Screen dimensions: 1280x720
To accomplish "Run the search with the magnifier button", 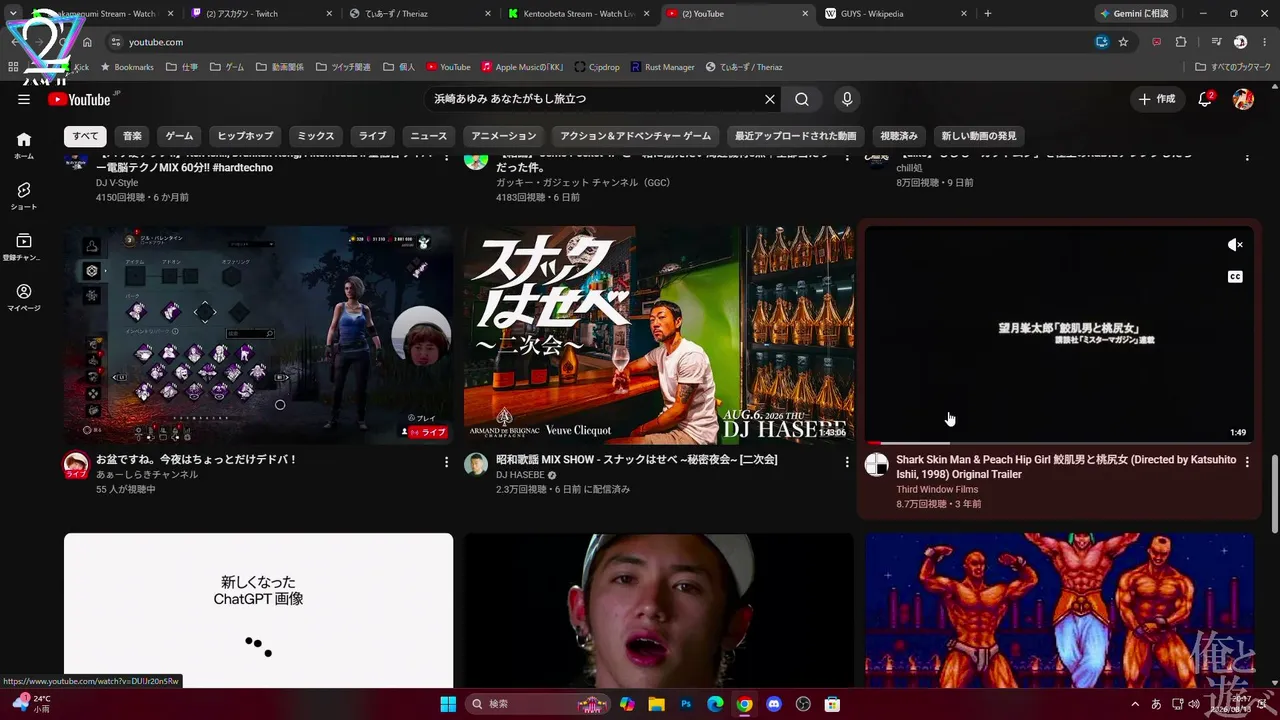I will pos(802,99).
